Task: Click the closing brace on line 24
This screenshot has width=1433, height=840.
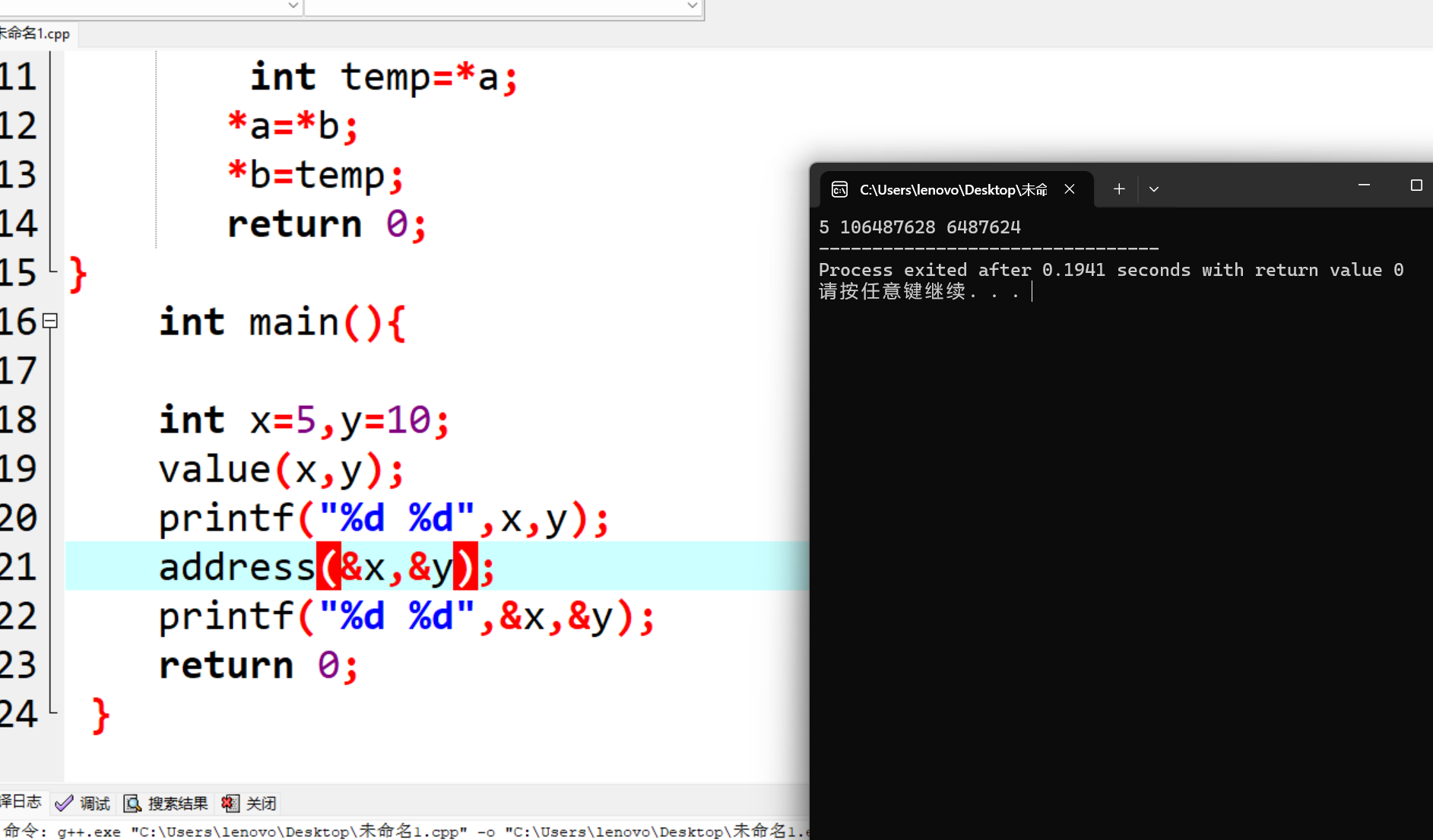Action: point(100,715)
